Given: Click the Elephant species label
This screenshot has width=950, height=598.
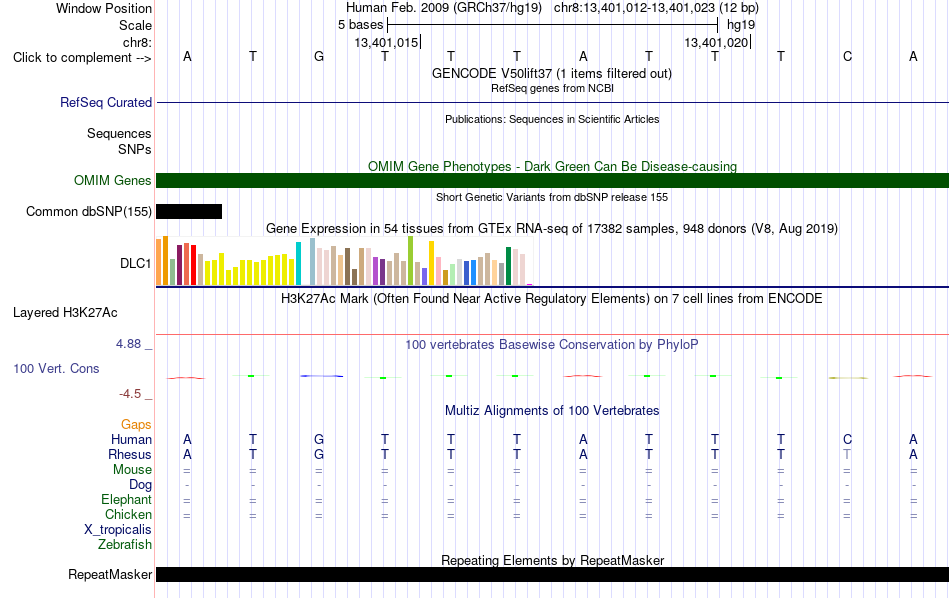Looking at the screenshot, I should 126,499.
